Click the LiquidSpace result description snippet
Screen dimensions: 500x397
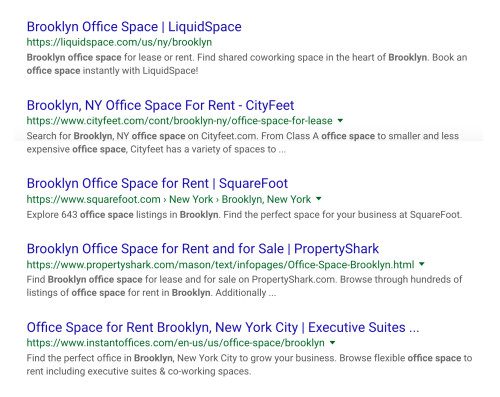247,64
